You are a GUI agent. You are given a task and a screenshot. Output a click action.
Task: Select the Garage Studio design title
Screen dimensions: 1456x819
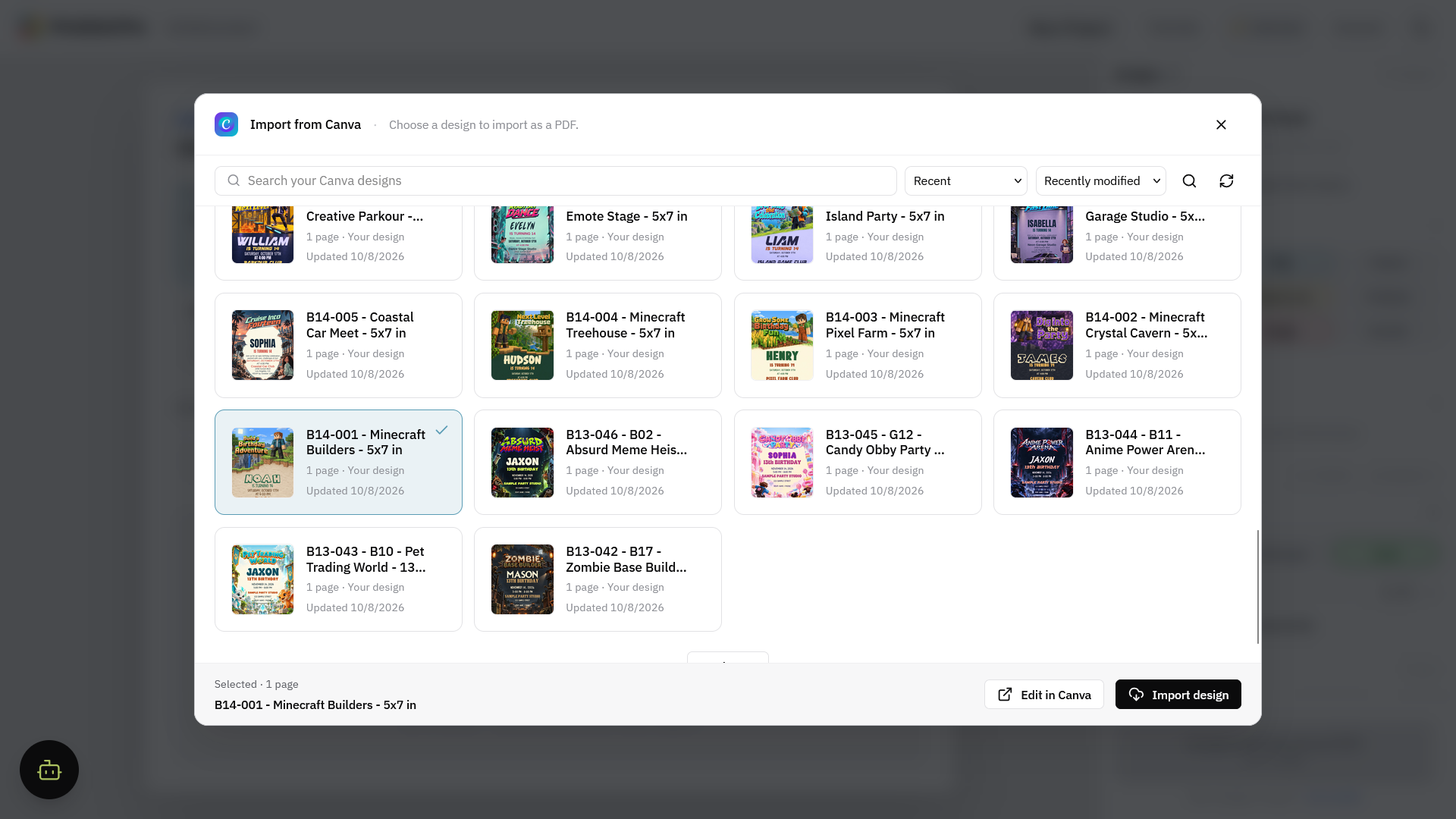pos(1145,216)
